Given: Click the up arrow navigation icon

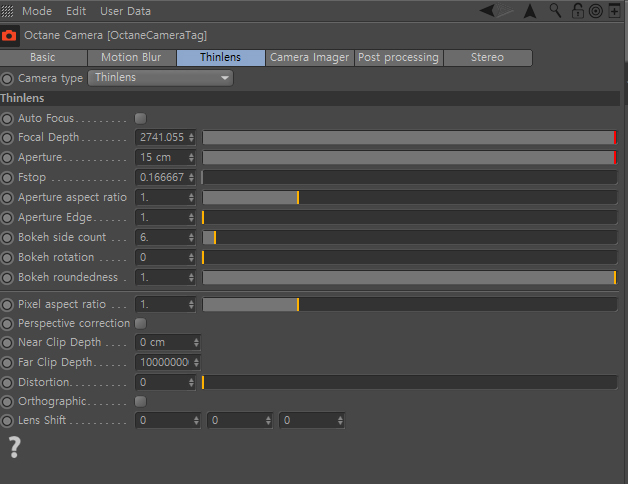Looking at the screenshot, I should pos(530,11).
